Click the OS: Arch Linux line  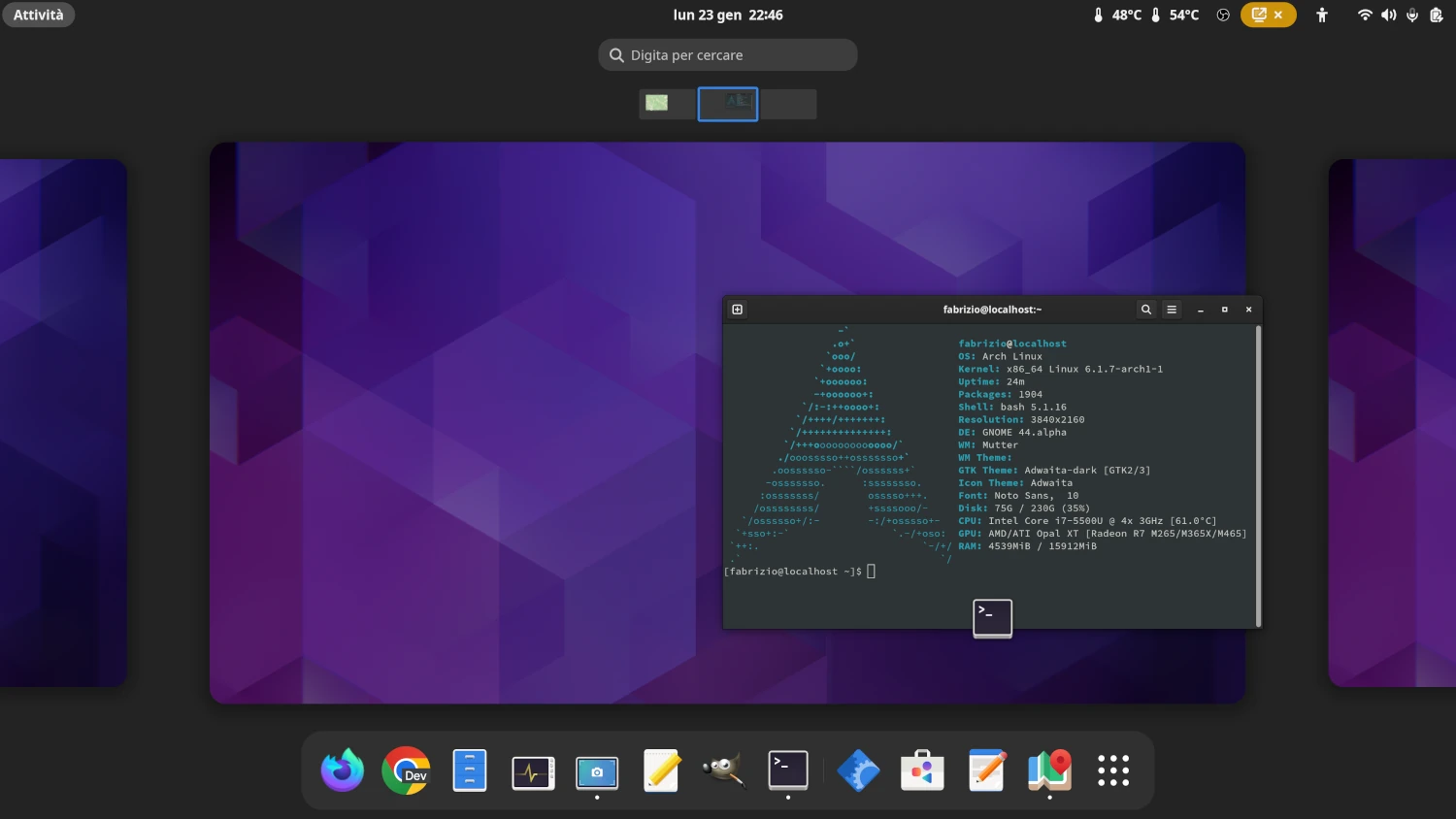pos(1000,356)
